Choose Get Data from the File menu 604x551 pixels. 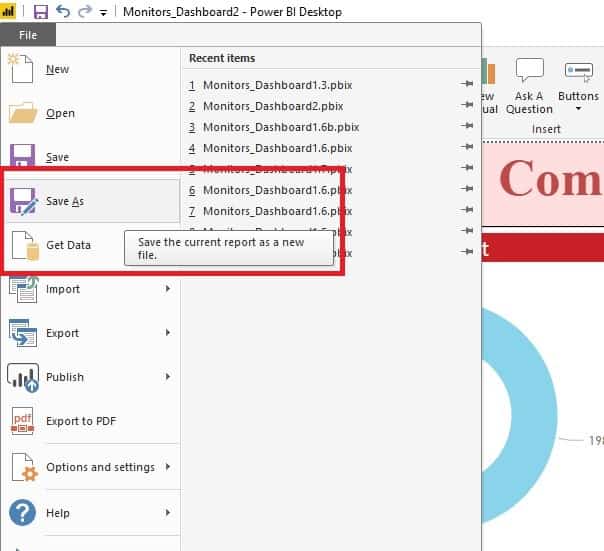click(92, 245)
